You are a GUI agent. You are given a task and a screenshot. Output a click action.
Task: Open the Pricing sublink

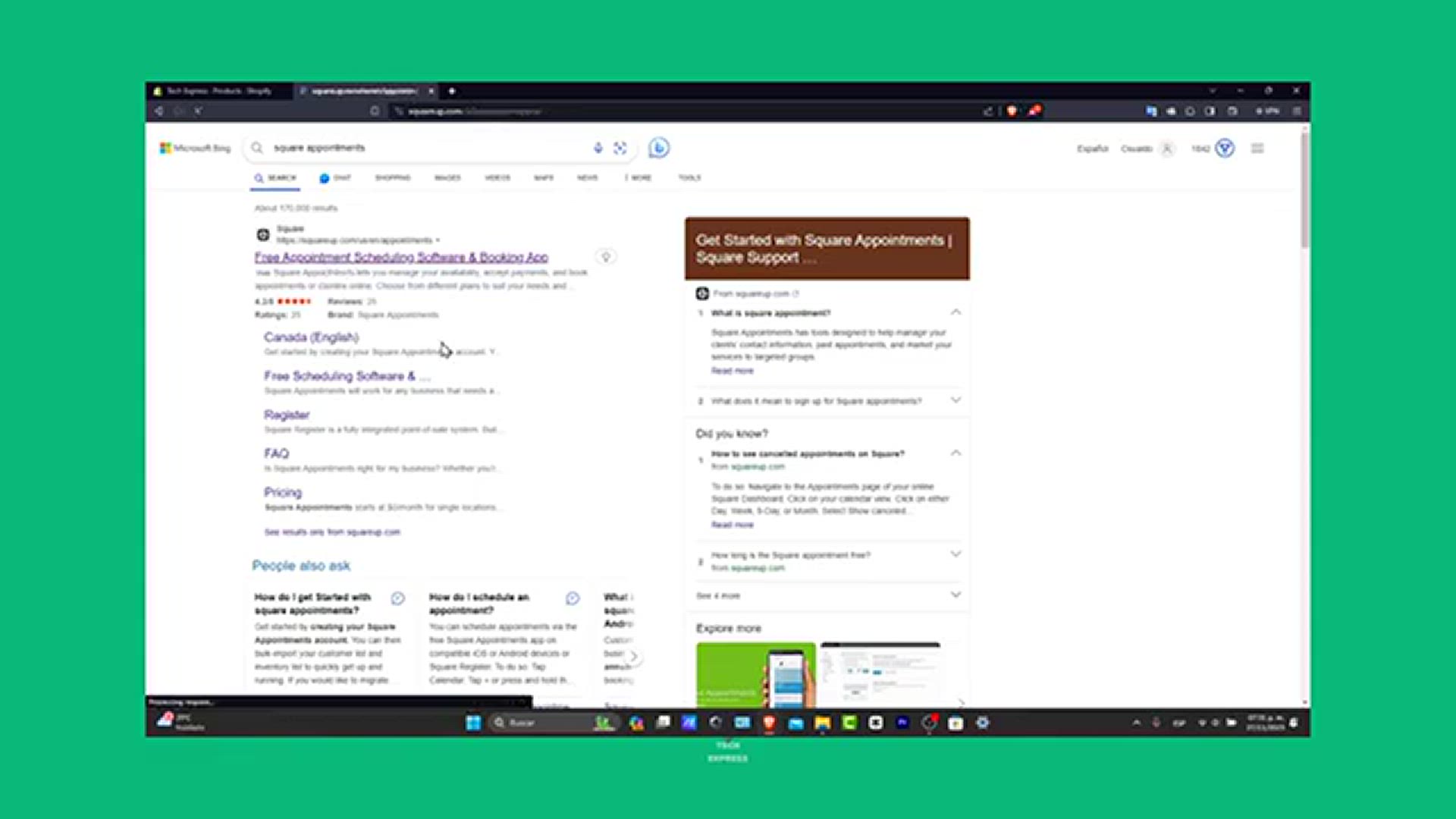tap(282, 492)
